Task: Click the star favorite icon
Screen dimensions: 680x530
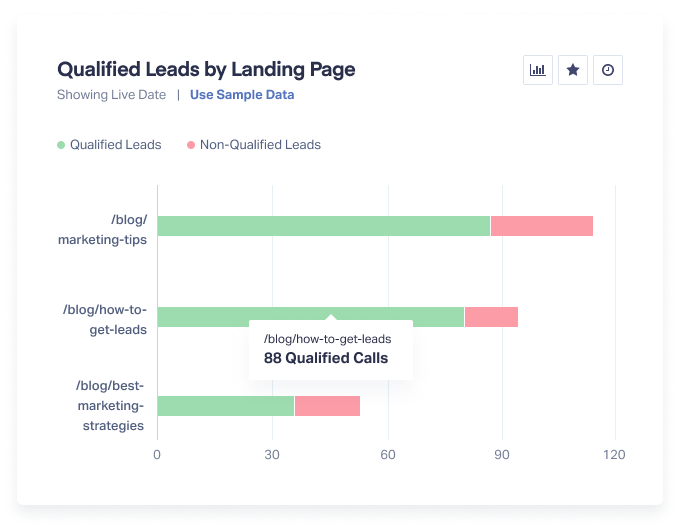Action: [573, 70]
